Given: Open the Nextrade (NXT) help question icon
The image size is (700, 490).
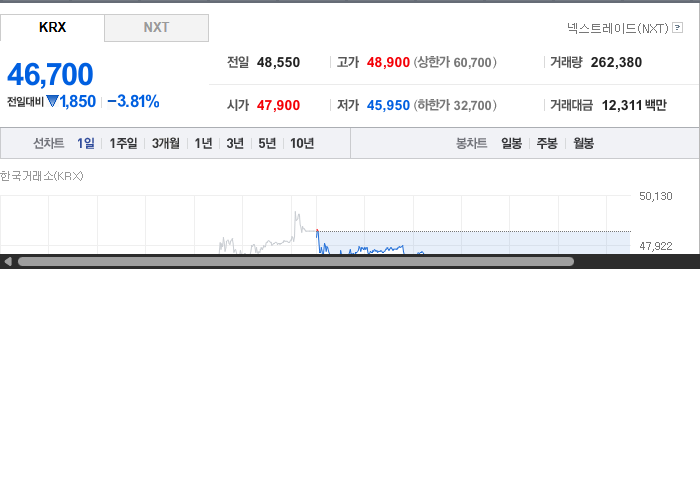Looking at the screenshot, I should (677, 28).
